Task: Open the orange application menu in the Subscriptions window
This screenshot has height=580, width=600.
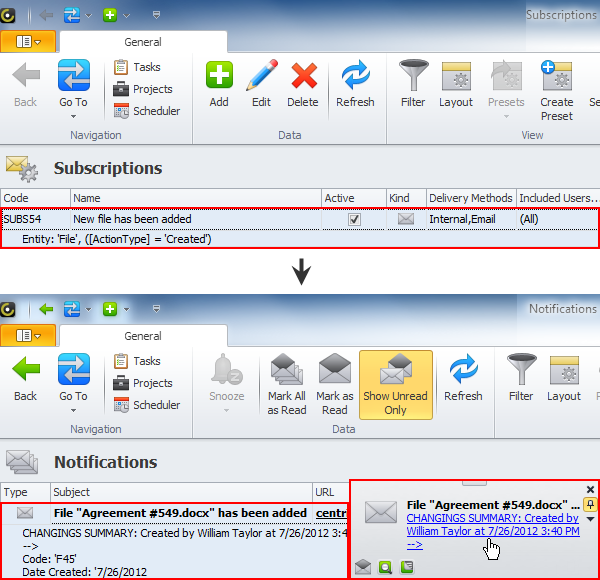Action: [x=28, y=41]
